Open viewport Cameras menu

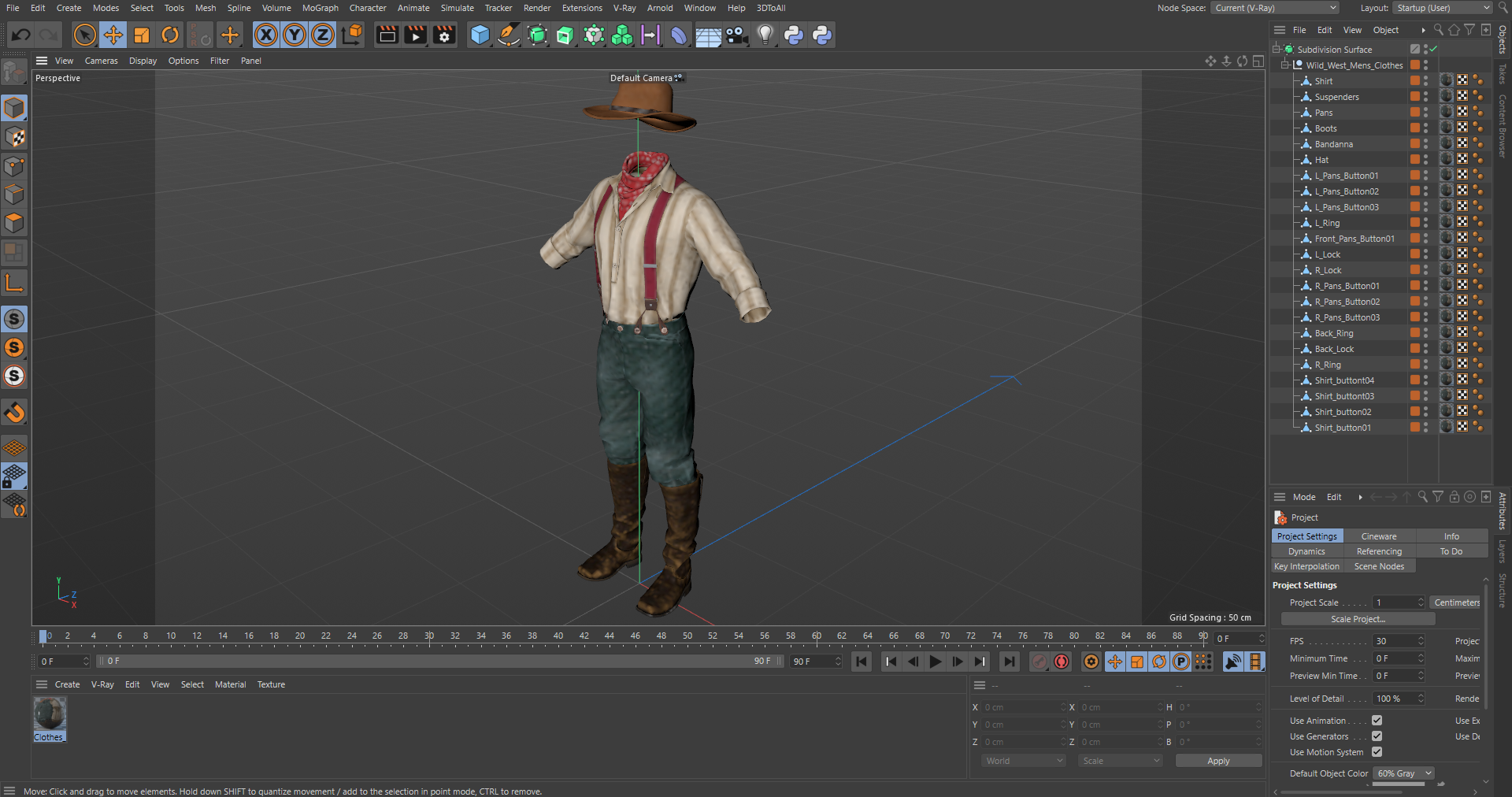pyautogui.click(x=101, y=61)
